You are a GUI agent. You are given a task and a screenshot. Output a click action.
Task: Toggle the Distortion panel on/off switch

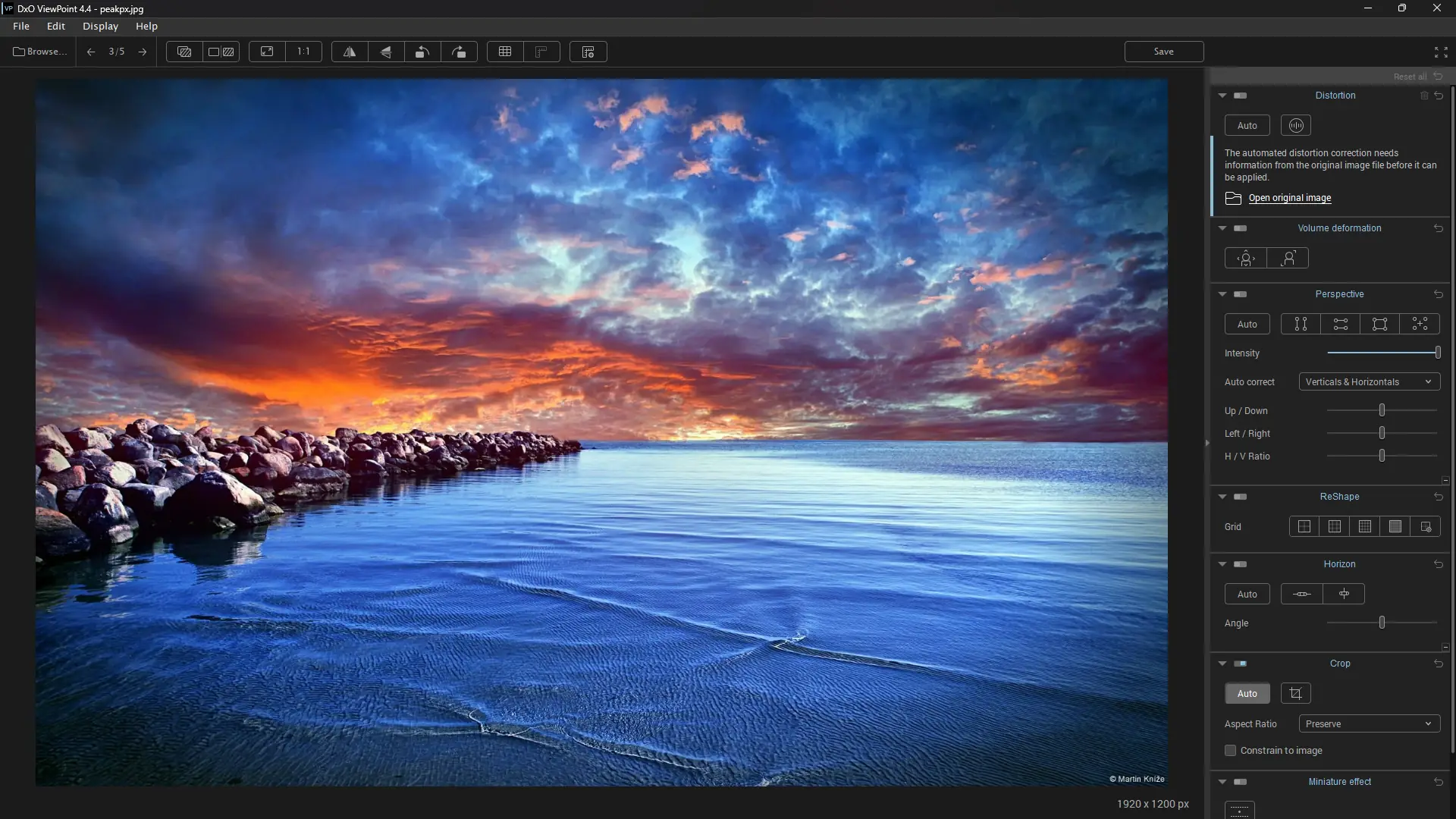pos(1241,96)
